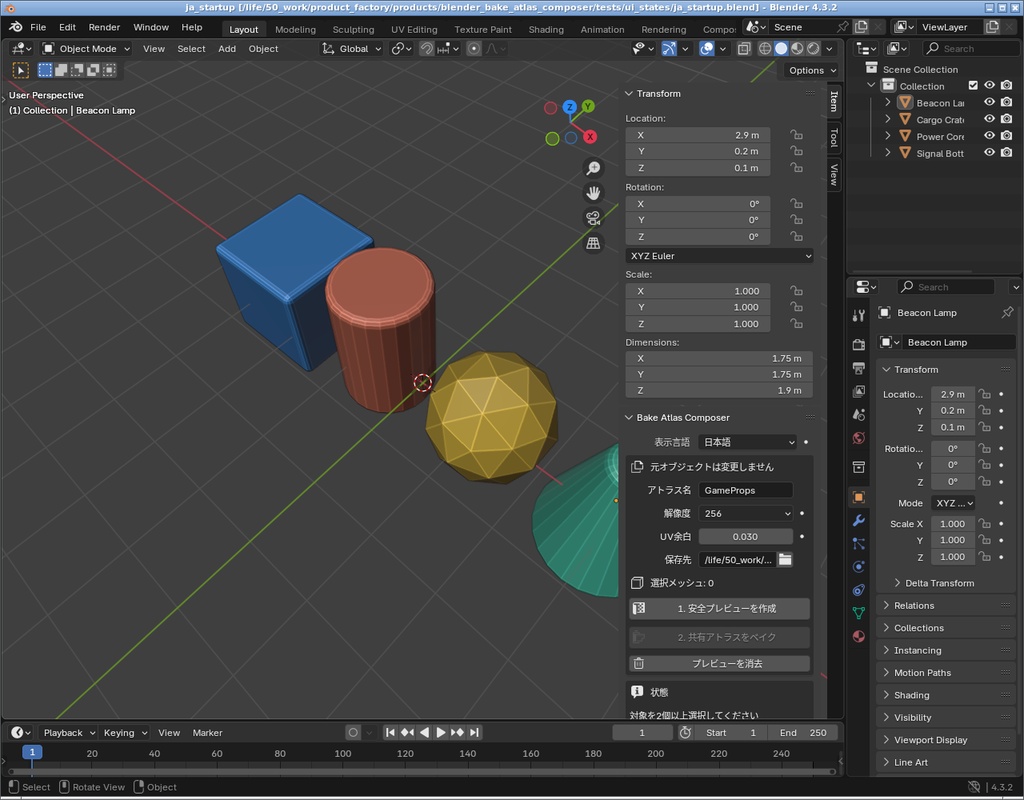Toggle snapping magnet in header
The width and height of the screenshot is (1024, 800).
point(426,48)
